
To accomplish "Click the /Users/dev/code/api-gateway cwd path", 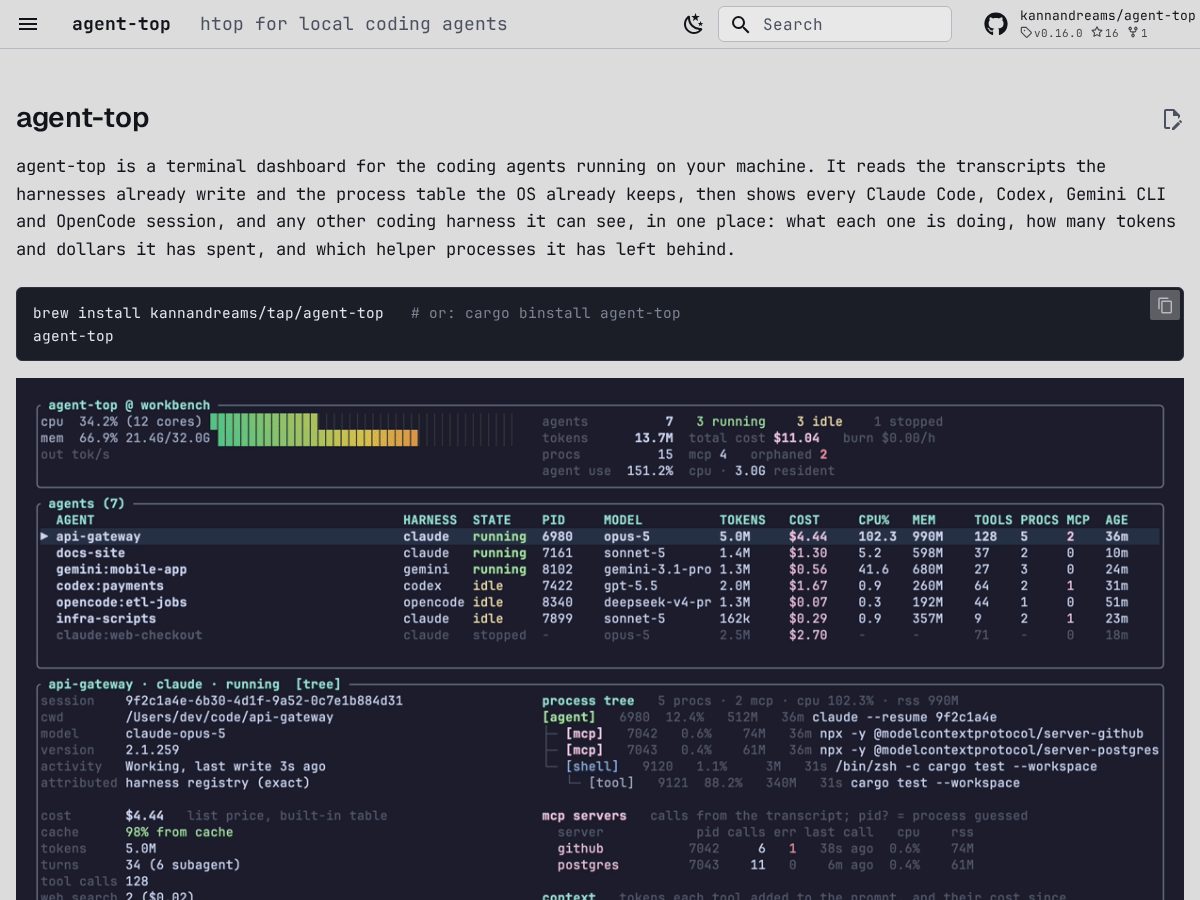I will [229, 717].
